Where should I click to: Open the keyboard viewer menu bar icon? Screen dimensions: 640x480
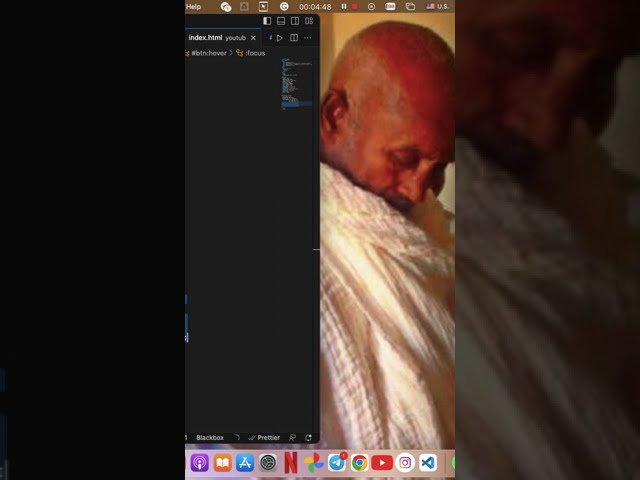click(390, 7)
